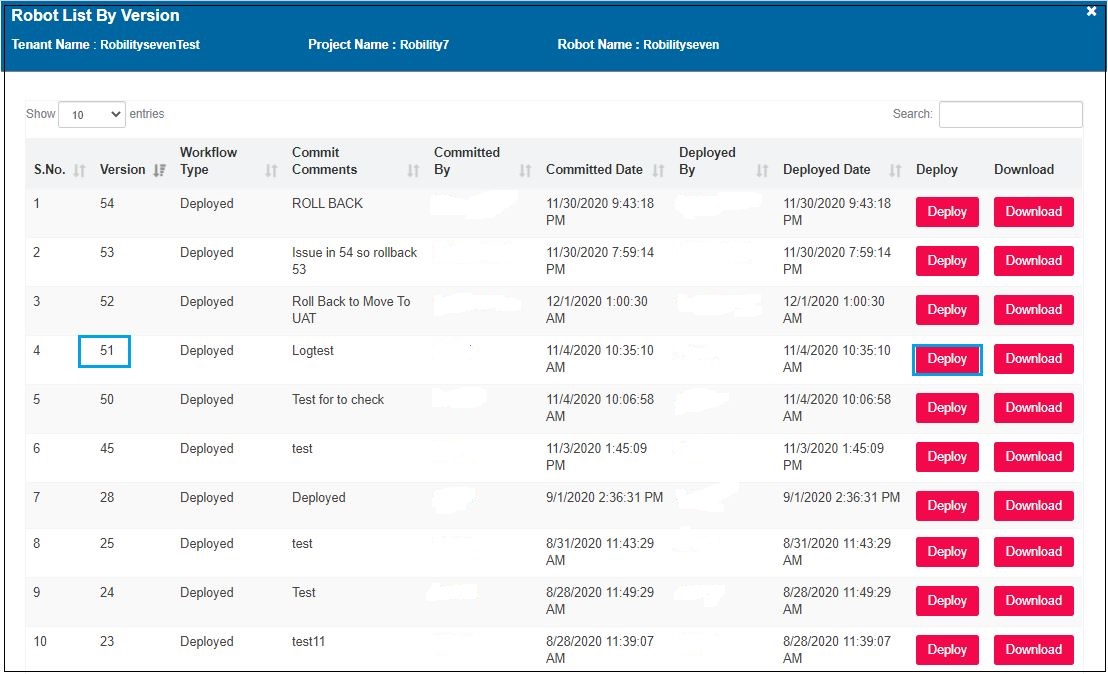The image size is (1108, 674).
Task: Download version 53 workflow
Action: (x=1033, y=261)
